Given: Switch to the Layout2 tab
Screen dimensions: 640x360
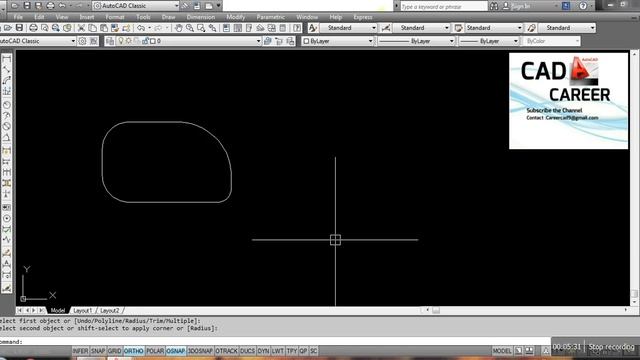Looking at the screenshot, I should (109, 311).
